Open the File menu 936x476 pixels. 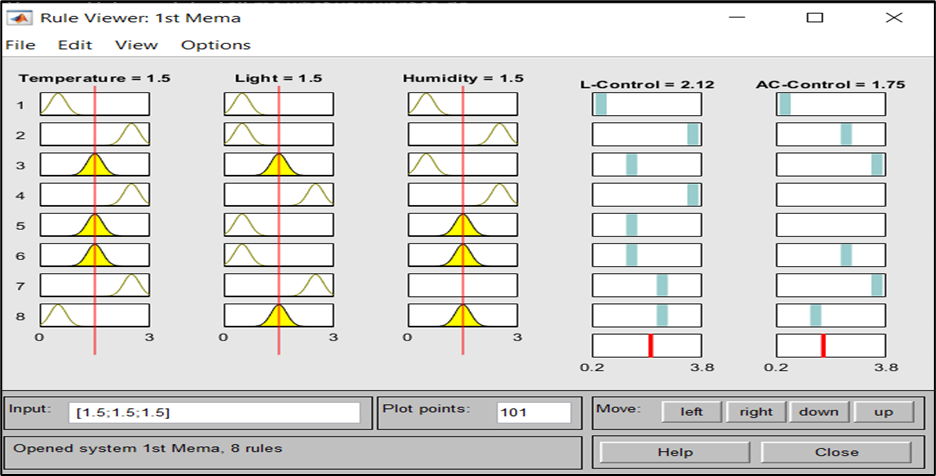pyautogui.click(x=20, y=45)
